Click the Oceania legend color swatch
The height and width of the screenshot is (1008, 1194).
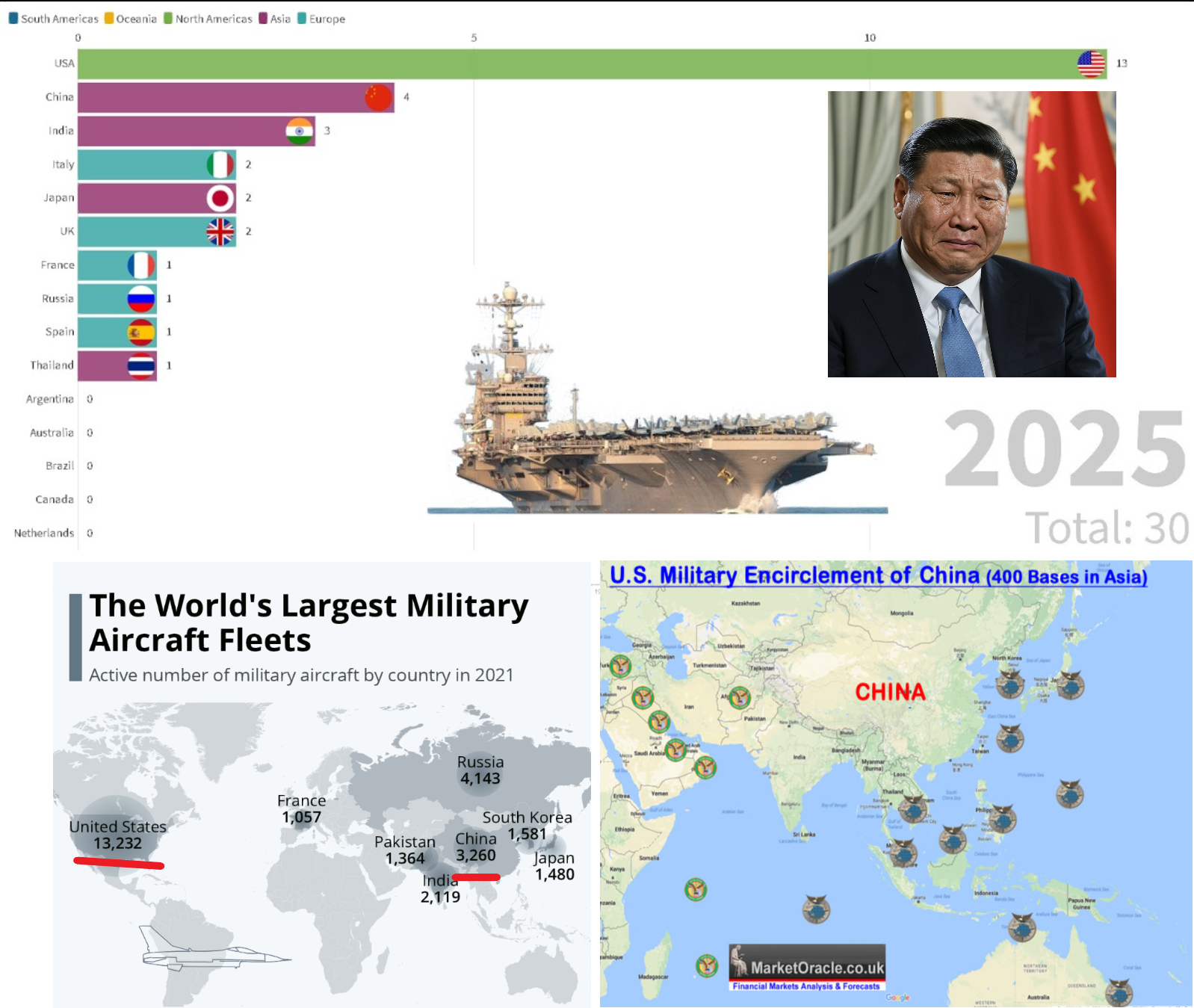pos(109,18)
